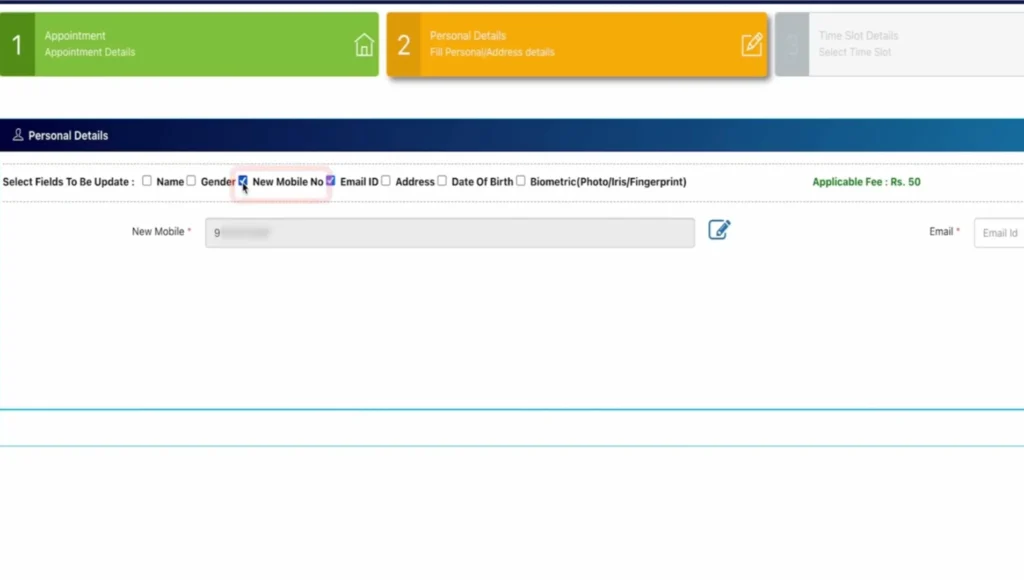Click the edit pencil beside New Mobile field
The image size is (1024, 580).
click(x=719, y=230)
